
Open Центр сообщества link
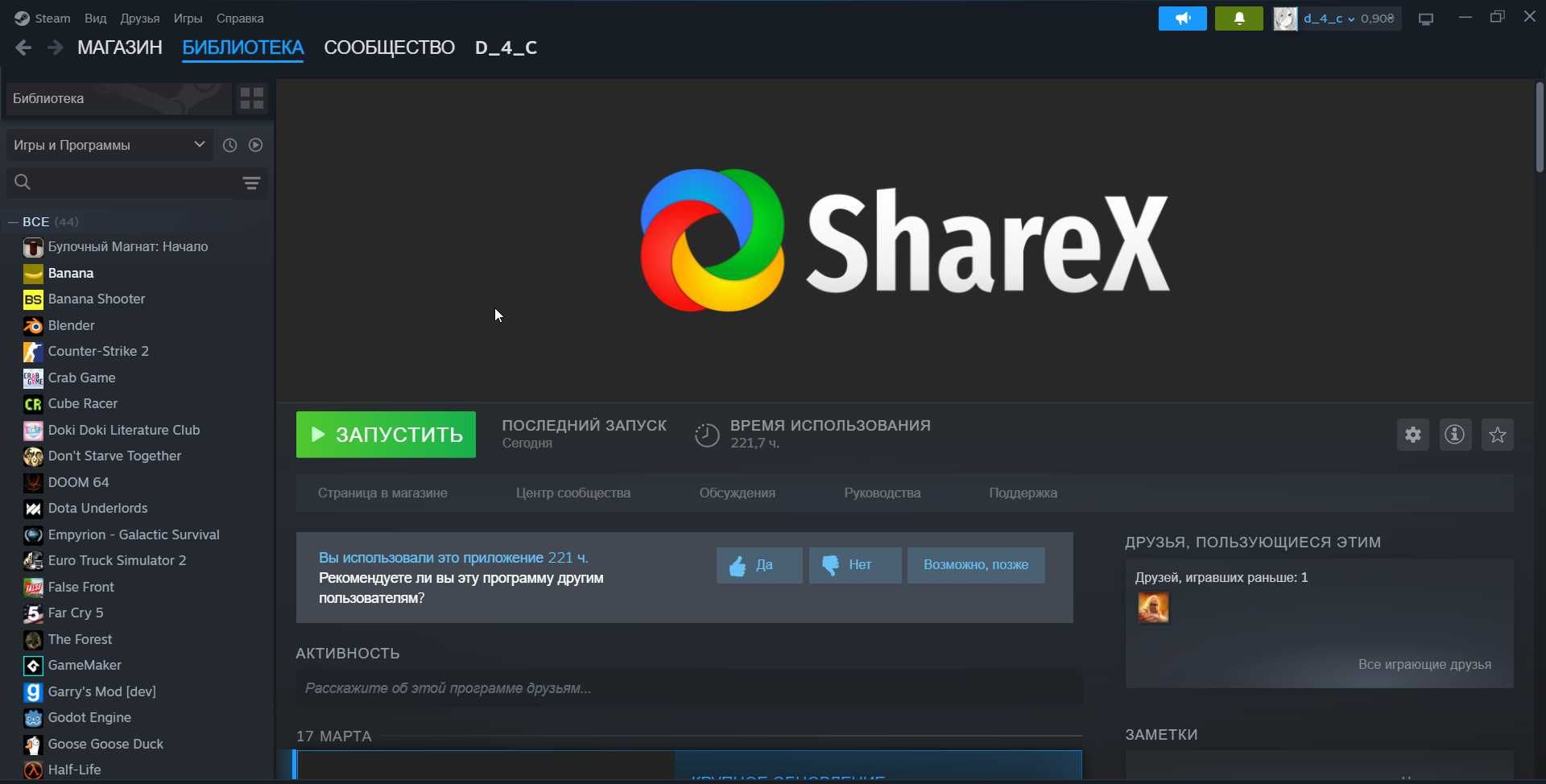click(573, 493)
